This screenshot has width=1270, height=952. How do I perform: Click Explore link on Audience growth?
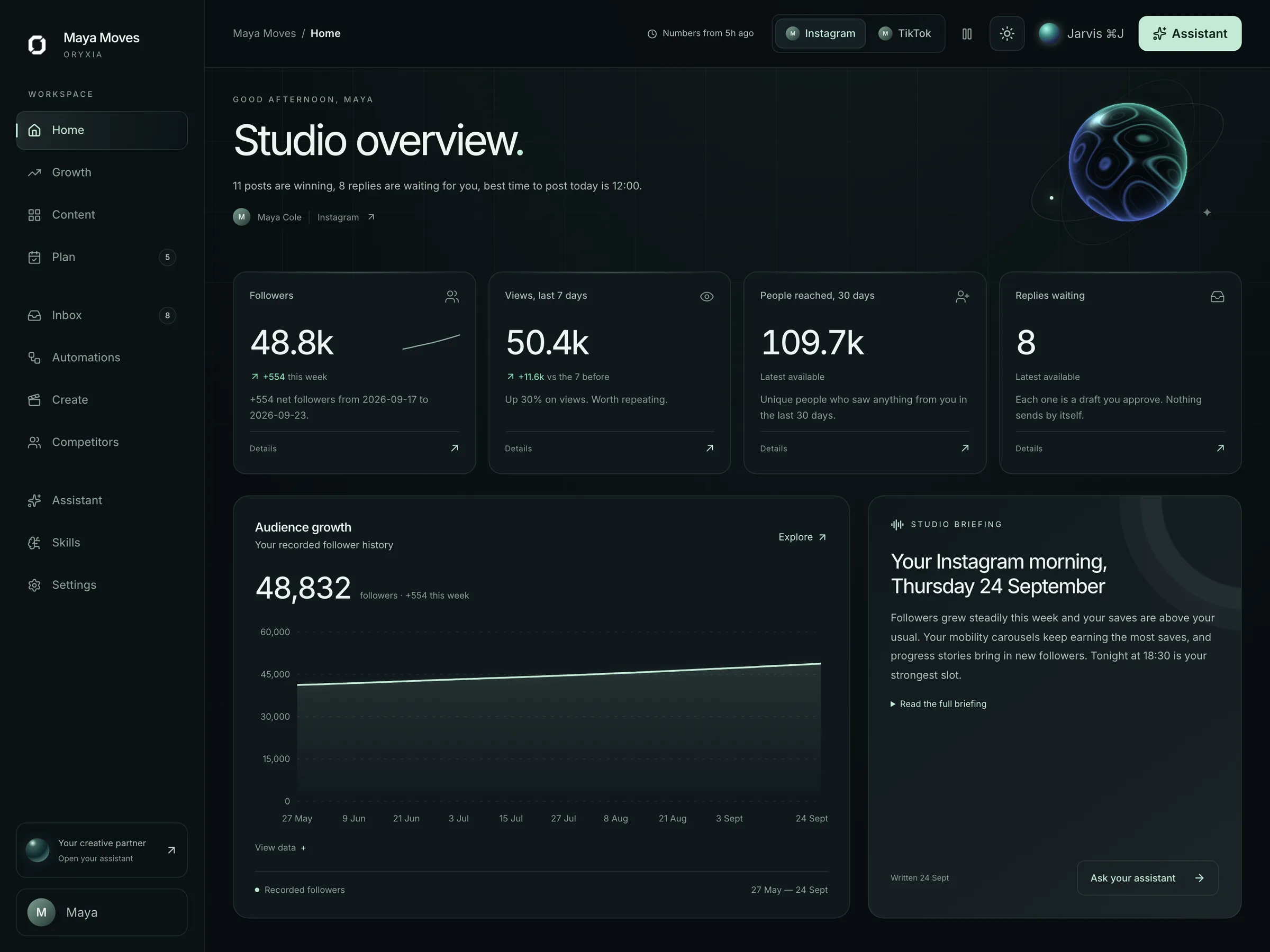(803, 537)
